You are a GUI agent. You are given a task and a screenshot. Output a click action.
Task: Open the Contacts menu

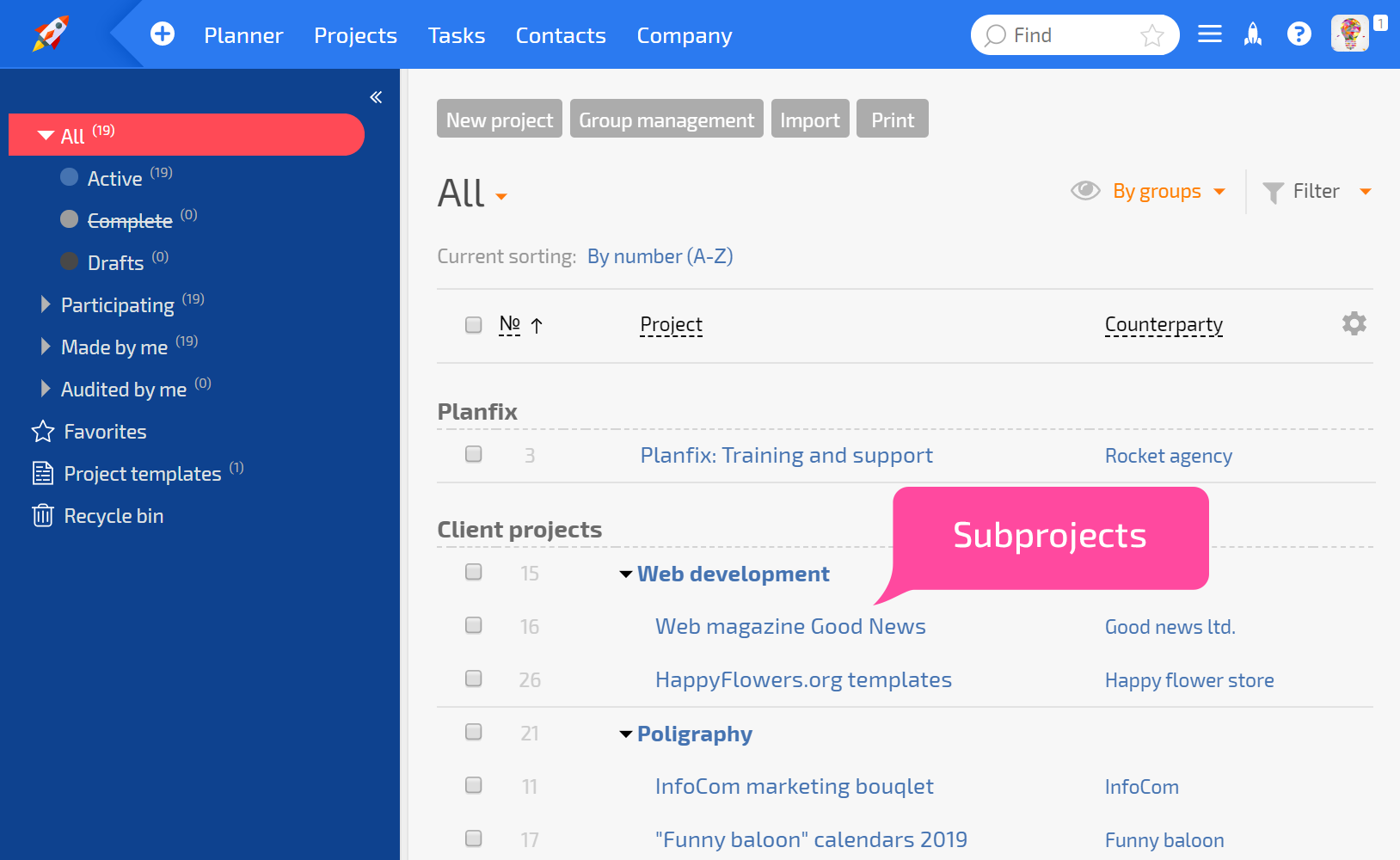click(561, 35)
